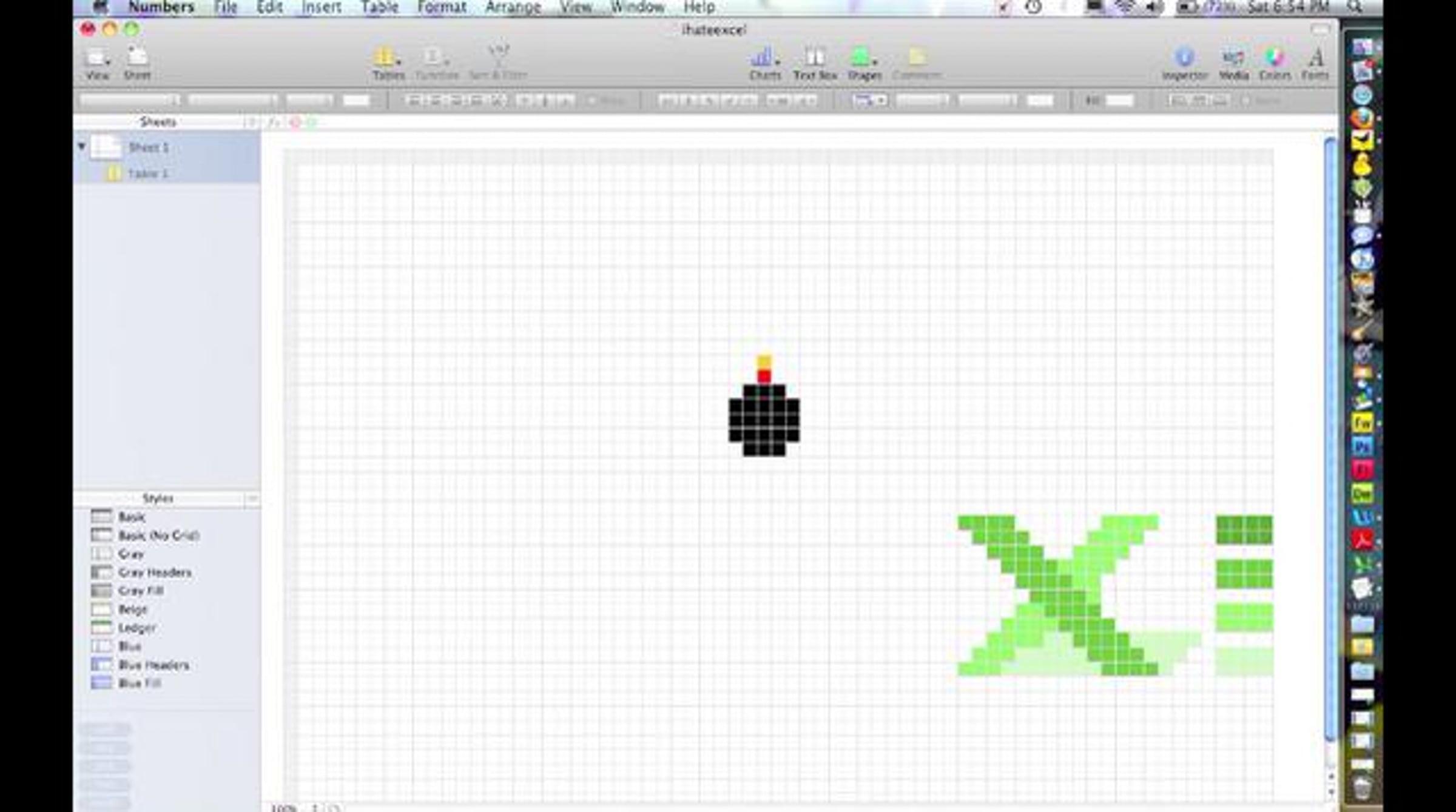Open the View toolbar button
This screenshot has height=812, width=1456.
click(x=97, y=63)
